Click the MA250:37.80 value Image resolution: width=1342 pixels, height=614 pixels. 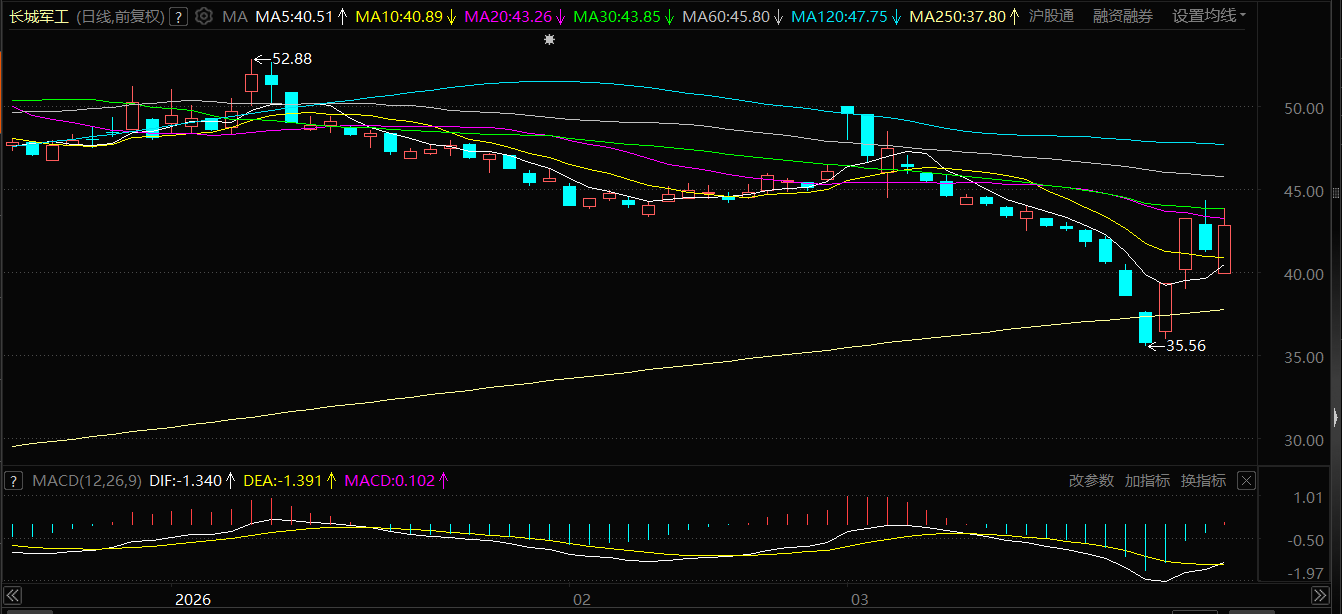tap(958, 16)
